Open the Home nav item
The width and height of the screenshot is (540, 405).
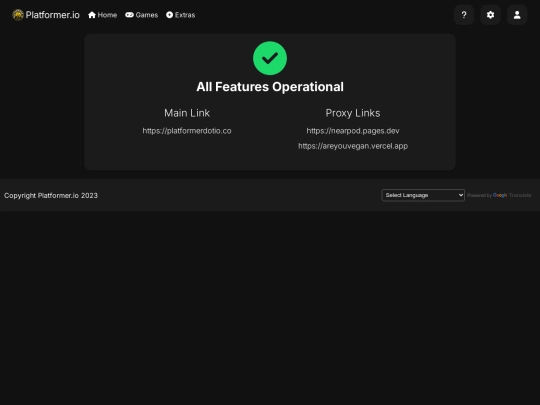pos(103,15)
